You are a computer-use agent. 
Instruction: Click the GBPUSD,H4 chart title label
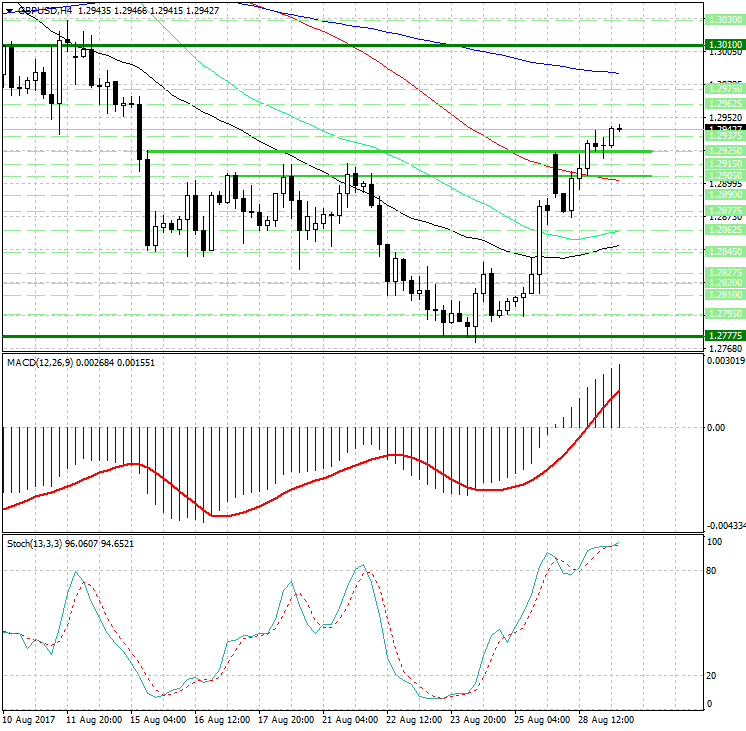42,8
